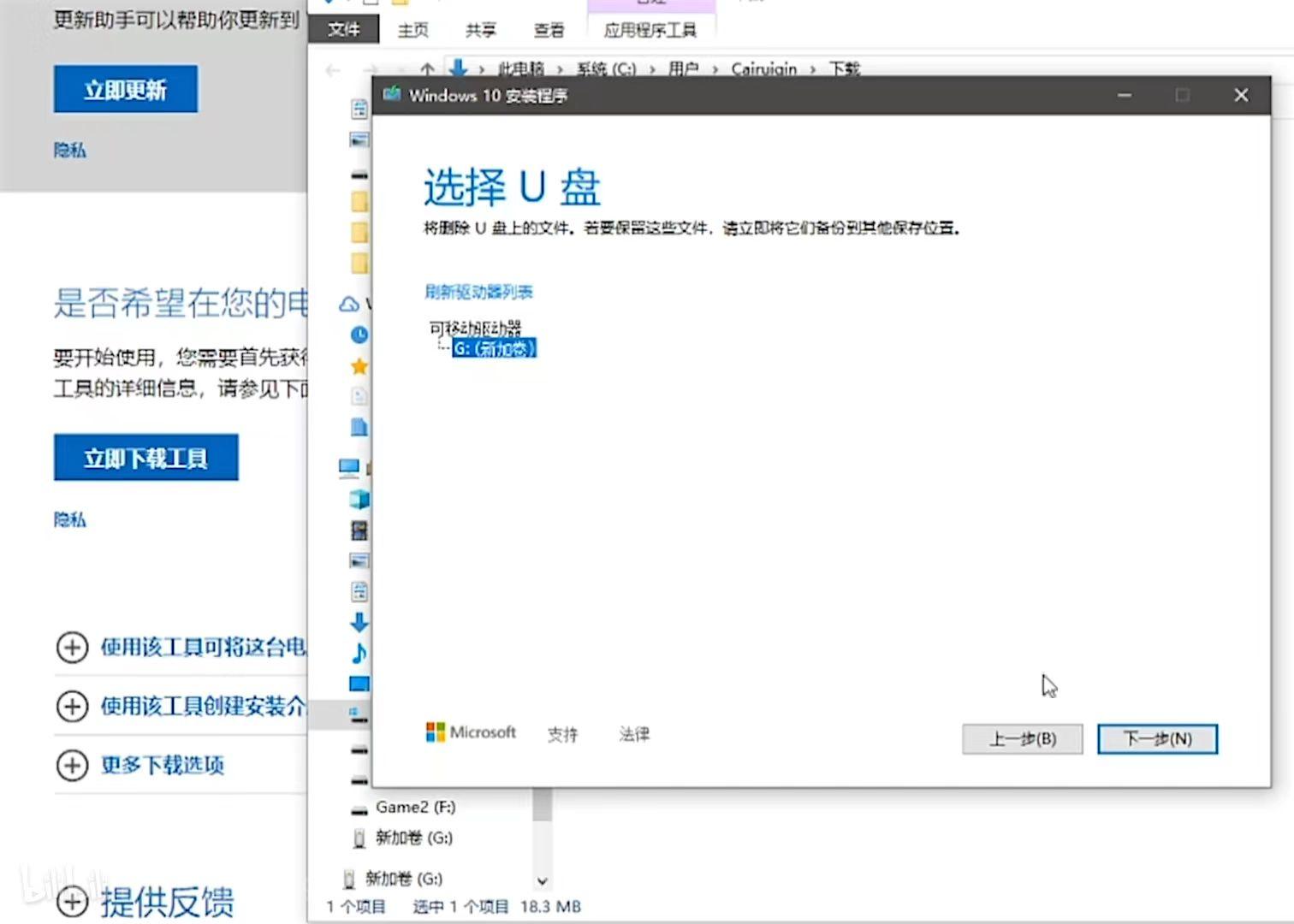This screenshot has height=924, width=1294.
Task: Click the orange star icon in sidebar
Action: tap(359, 366)
